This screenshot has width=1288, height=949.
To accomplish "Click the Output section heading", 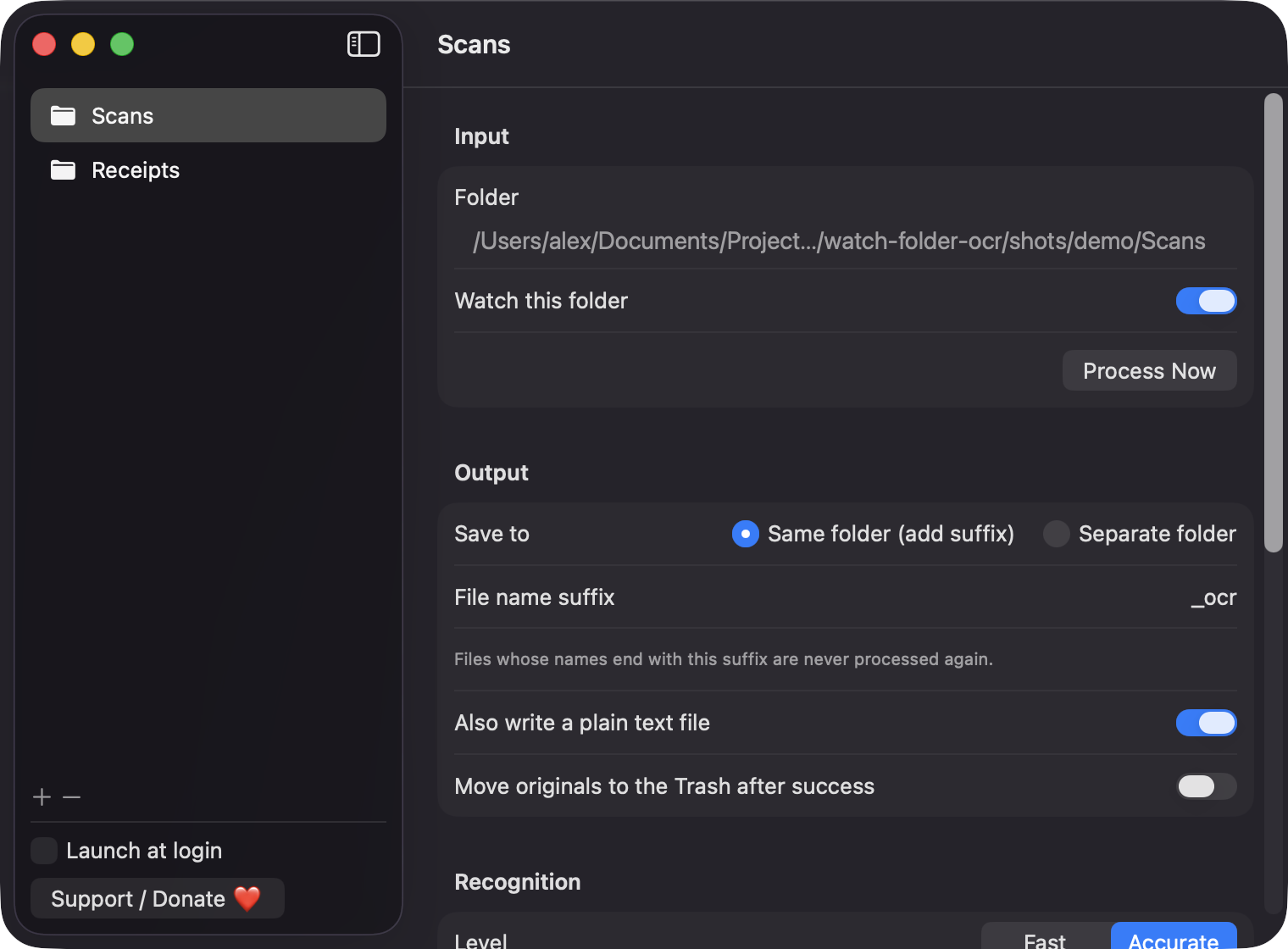I will click(x=491, y=473).
